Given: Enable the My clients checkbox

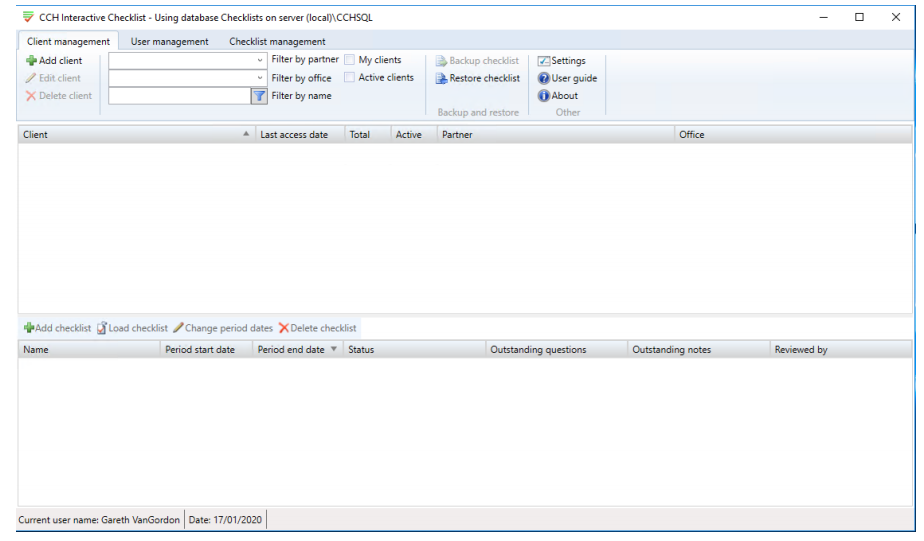Looking at the screenshot, I should [x=349, y=60].
